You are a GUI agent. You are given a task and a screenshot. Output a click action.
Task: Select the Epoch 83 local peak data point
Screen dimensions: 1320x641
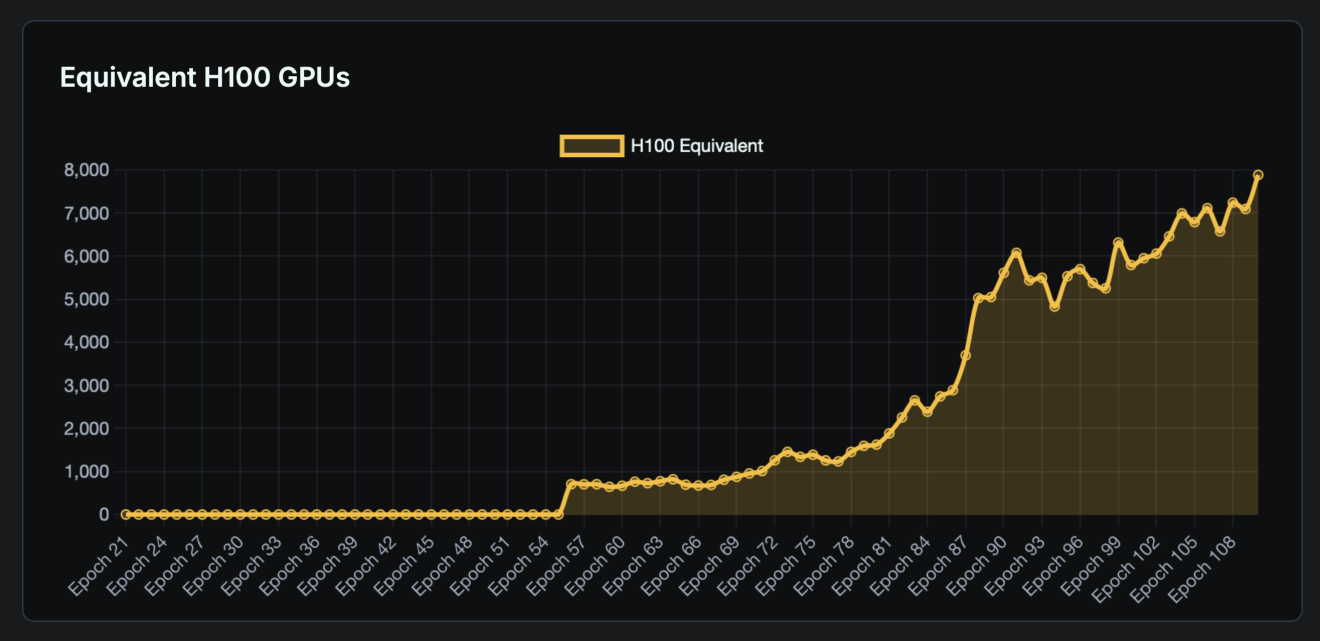(914, 400)
